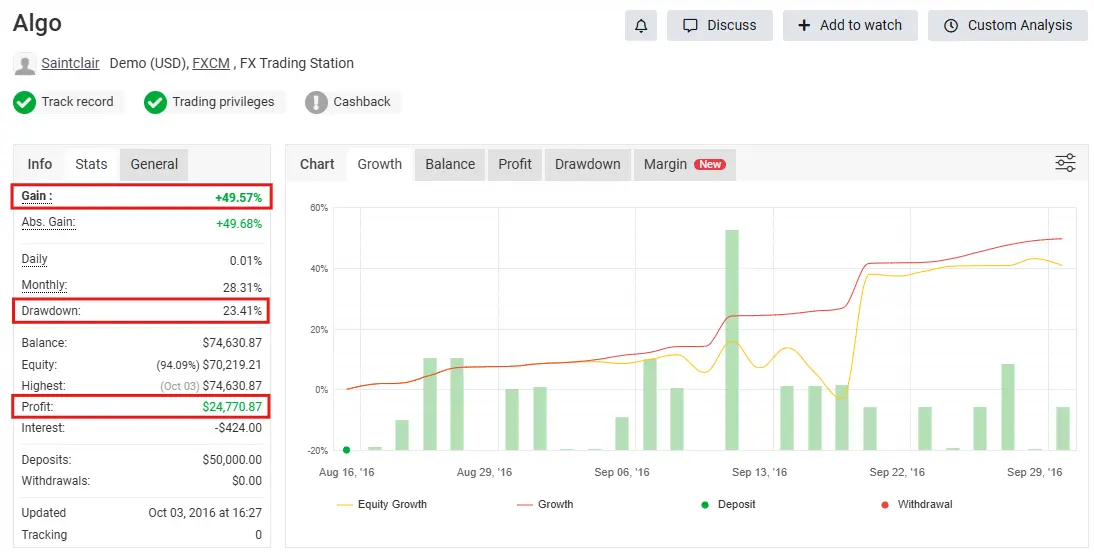Open chart settings sliders icon
The image size is (1094, 552).
1065,163
